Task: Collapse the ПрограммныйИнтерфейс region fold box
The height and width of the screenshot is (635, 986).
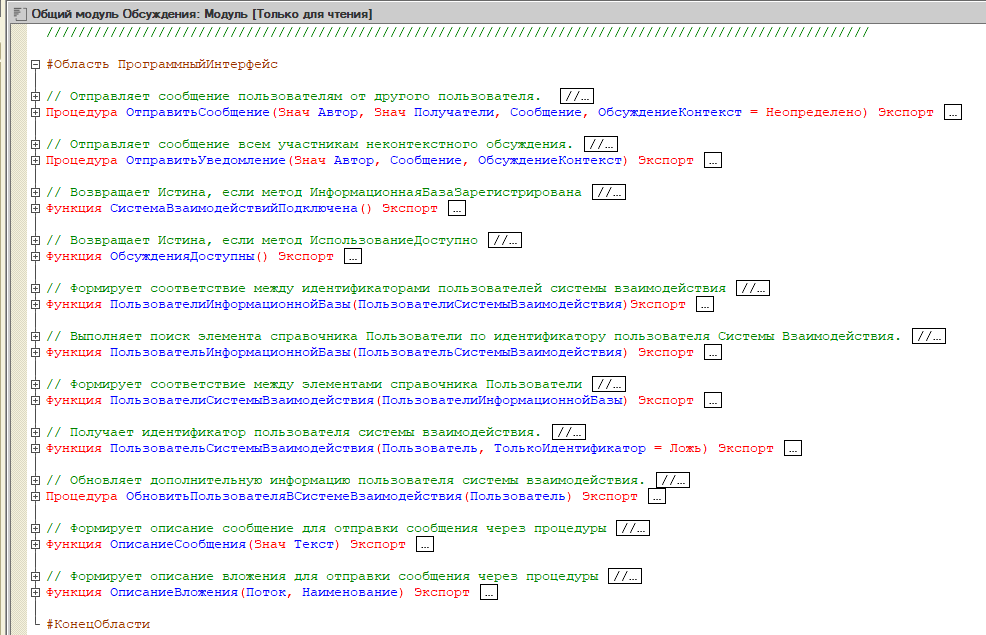Action: 37,65
